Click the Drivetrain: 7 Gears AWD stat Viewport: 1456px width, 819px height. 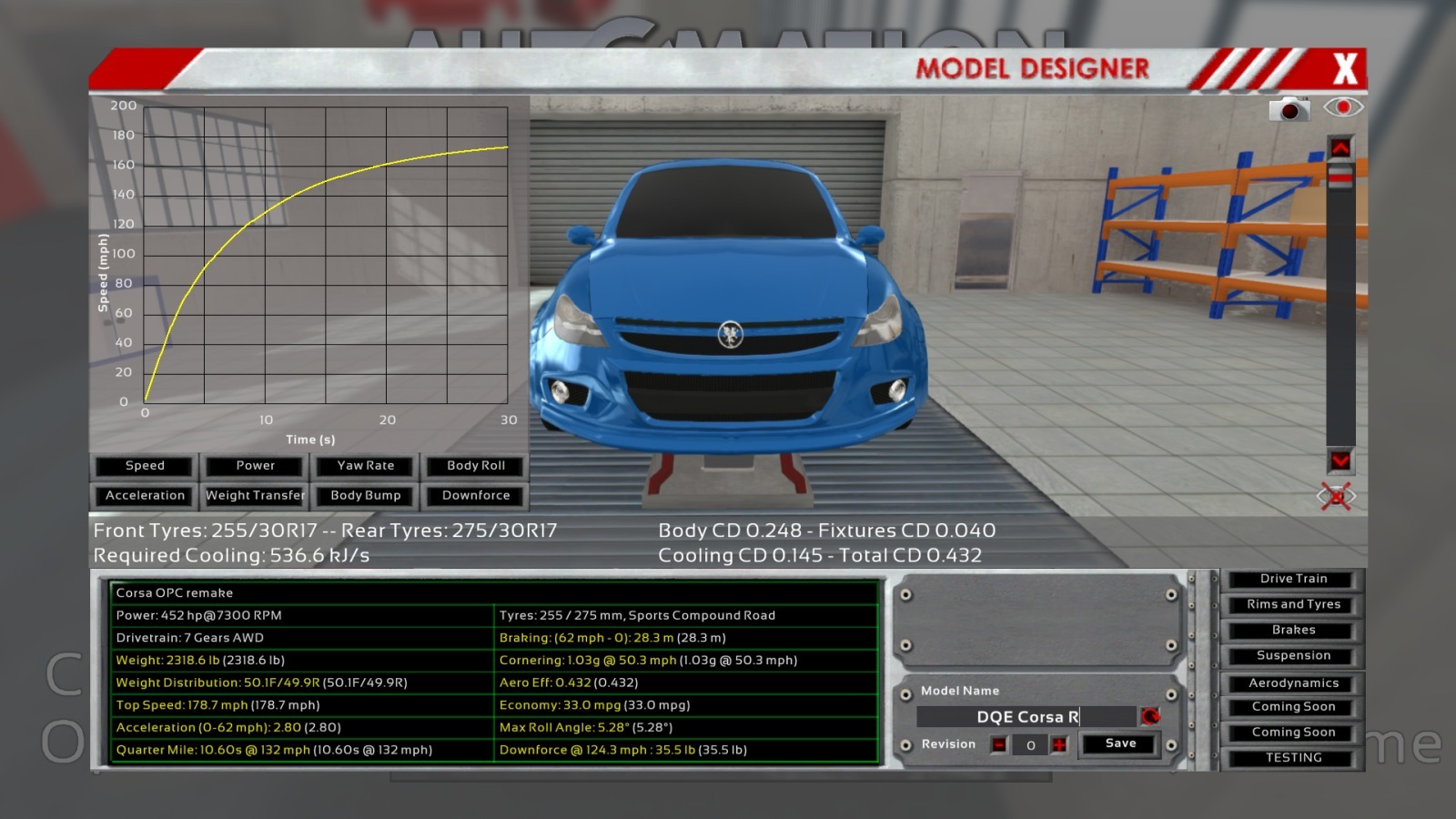pos(189,638)
